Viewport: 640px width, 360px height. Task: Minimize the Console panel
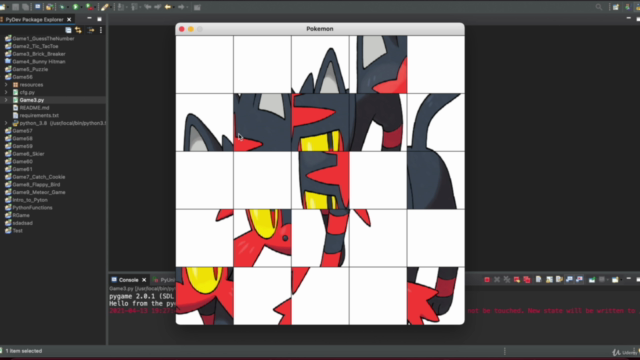[629, 278]
